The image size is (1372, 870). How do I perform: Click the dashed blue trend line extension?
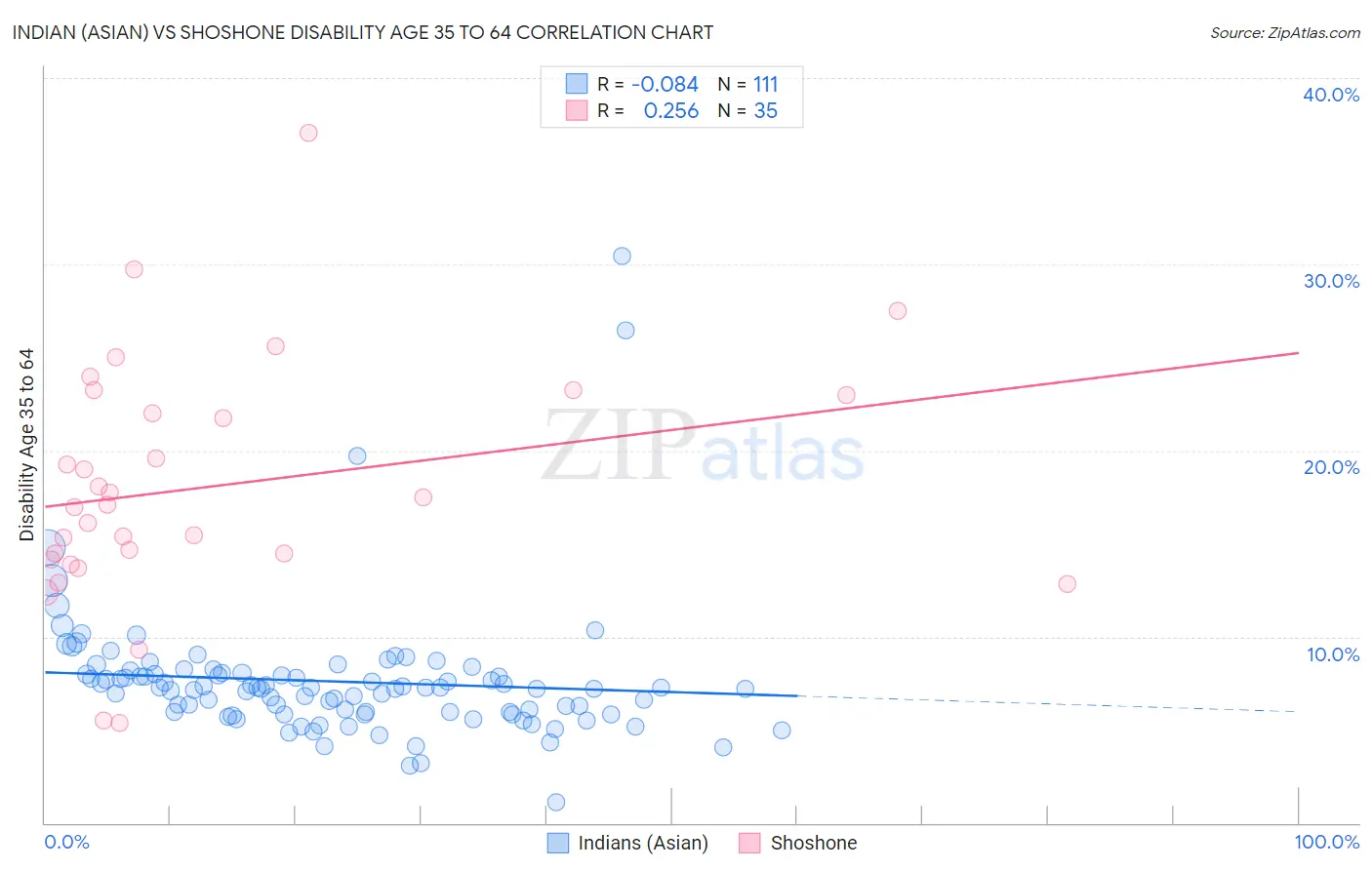[1048, 703]
